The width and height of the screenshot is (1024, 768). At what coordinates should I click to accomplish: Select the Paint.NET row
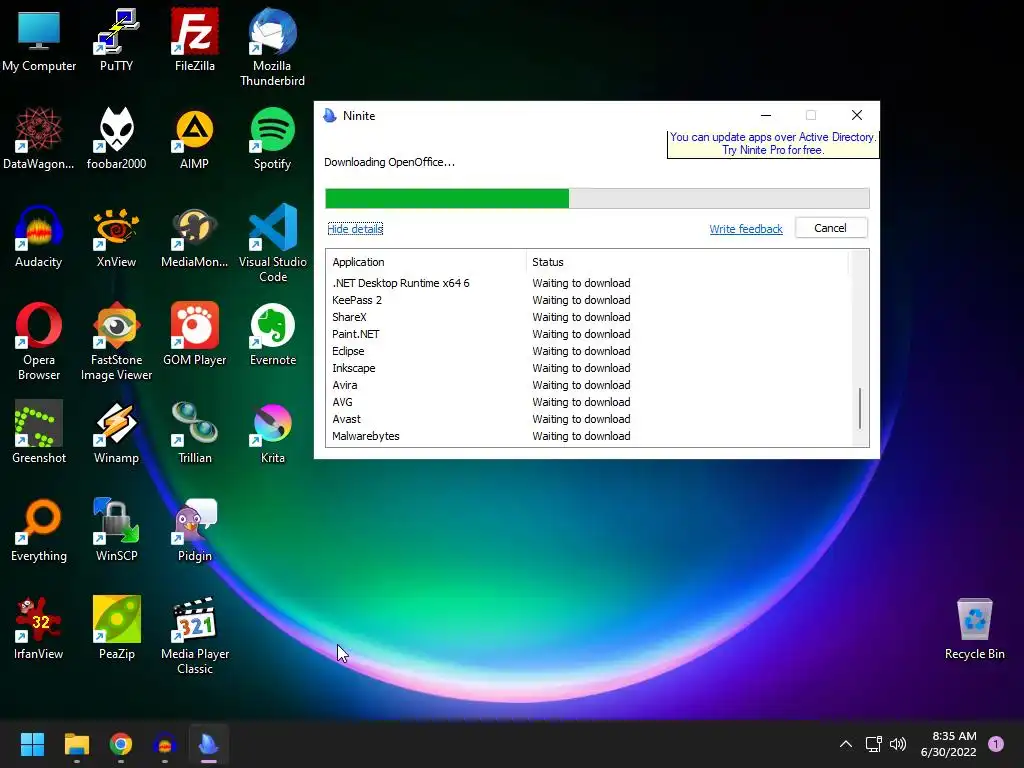tap(589, 334)
